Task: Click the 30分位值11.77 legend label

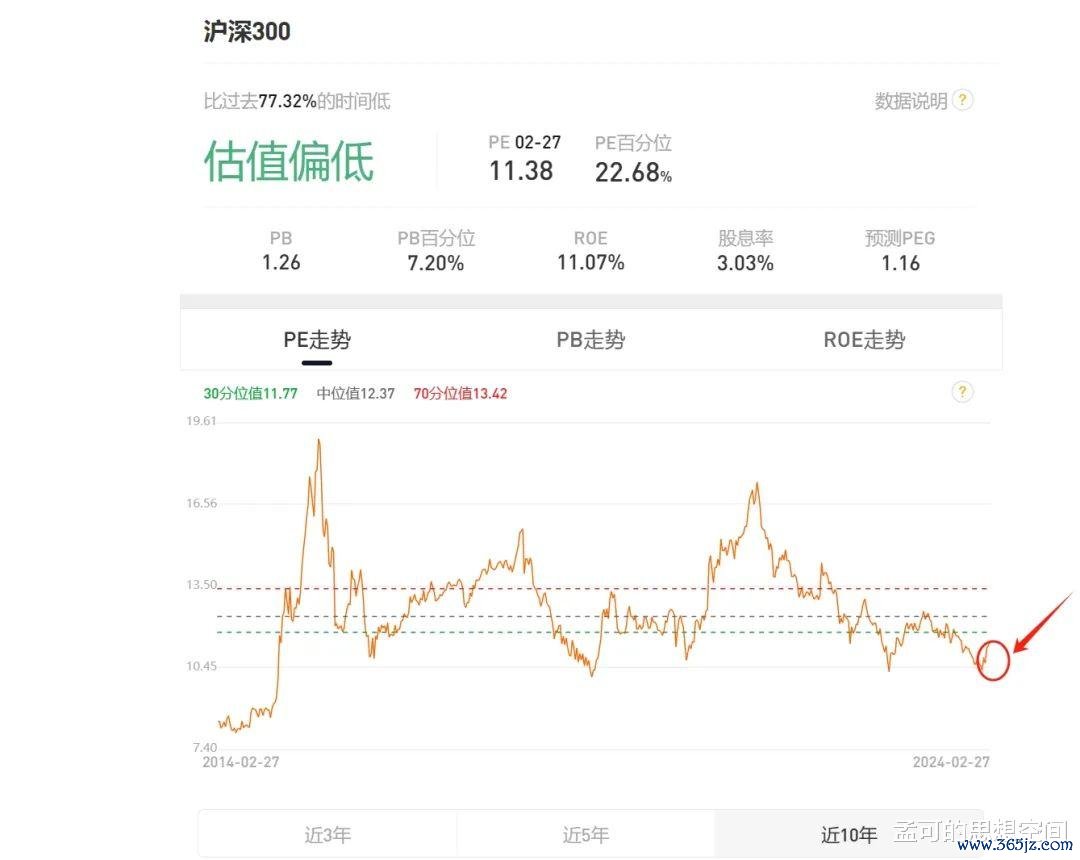Action: click(251, 394)
